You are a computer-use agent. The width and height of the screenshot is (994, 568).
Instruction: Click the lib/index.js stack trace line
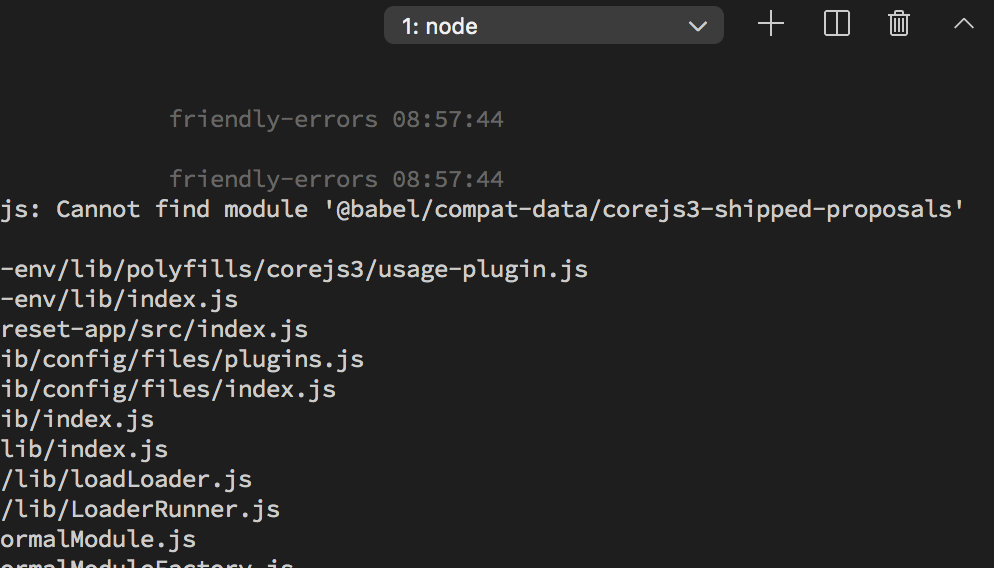[x=84, y=449]
